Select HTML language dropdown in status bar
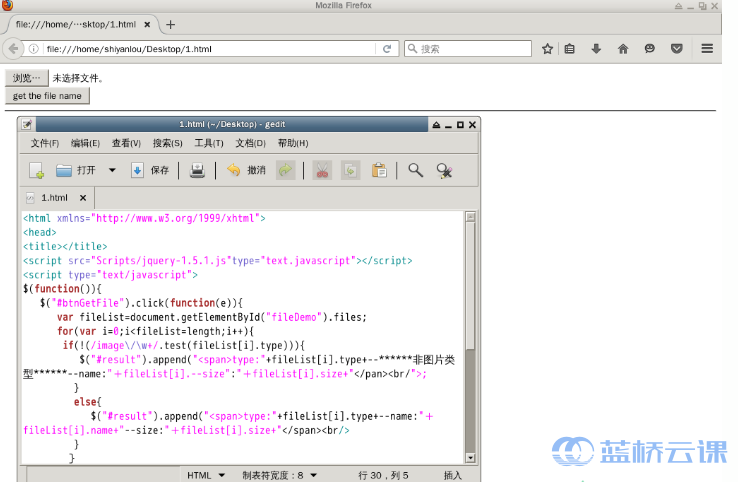Screen dimensions: 738x482 pyautogui.click(x=206, y=475)
